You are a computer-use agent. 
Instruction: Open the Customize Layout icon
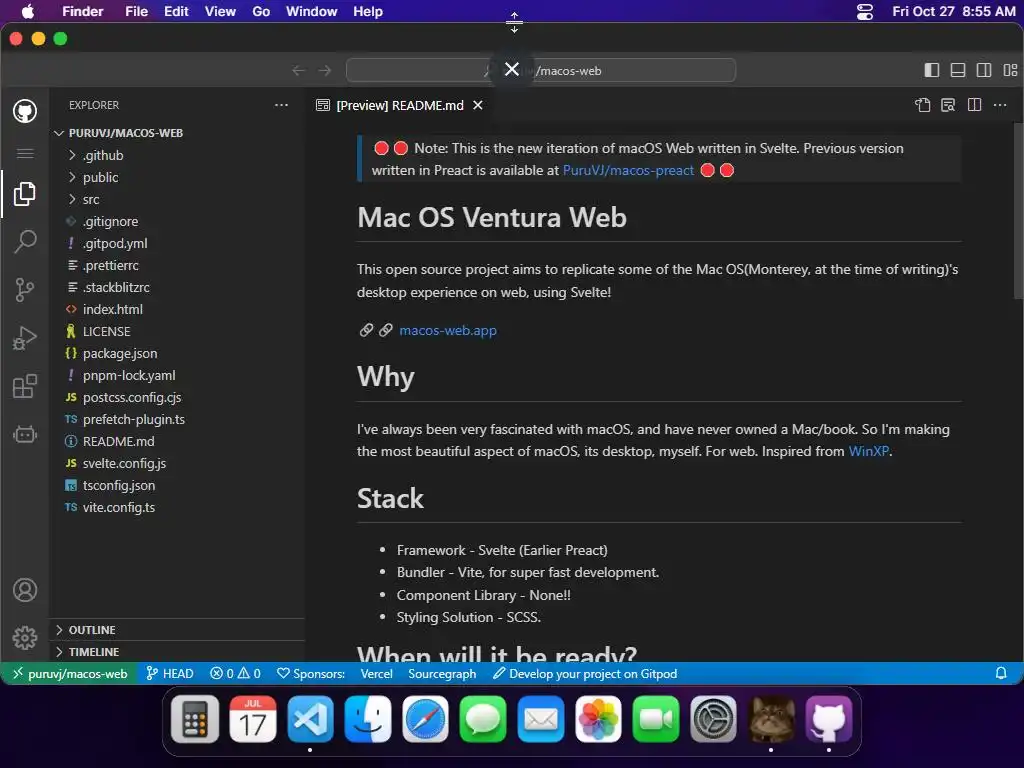[x=1010, y=71]
